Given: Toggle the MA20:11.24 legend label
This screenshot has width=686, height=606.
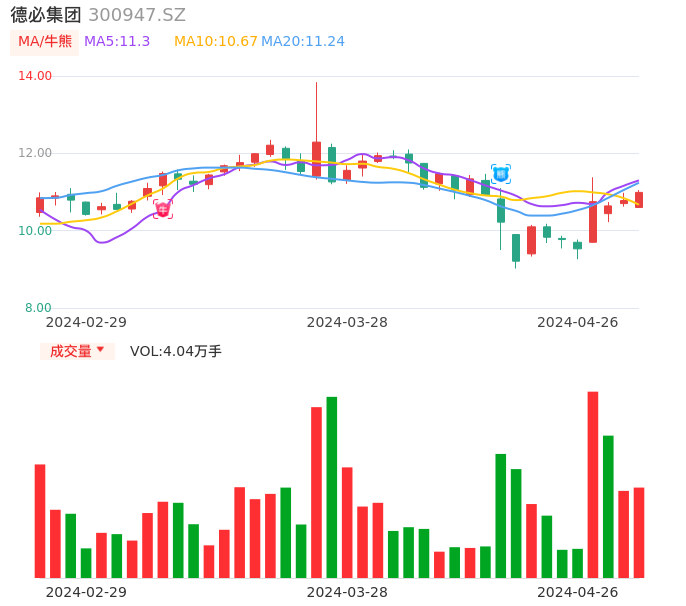Looking at the screenshot, I should pyautogui.click(x=303, y=41).
